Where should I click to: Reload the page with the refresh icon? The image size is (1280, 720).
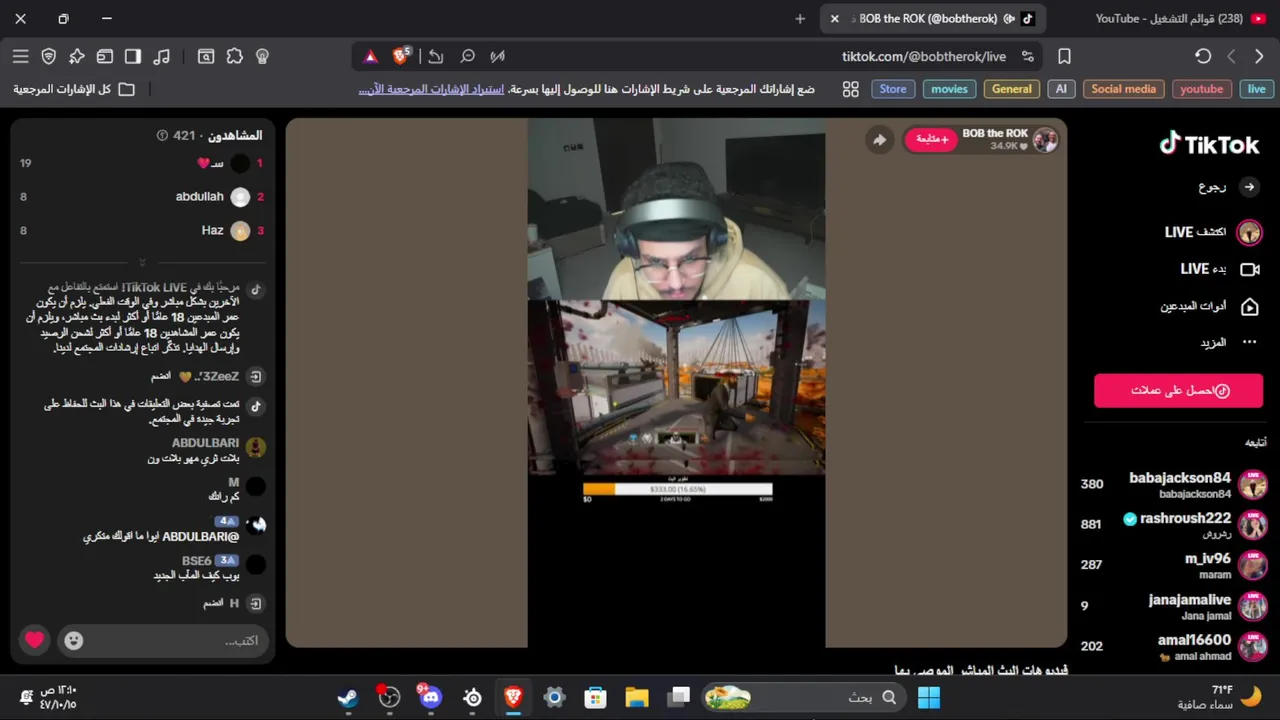click(x=1203, y=56)
